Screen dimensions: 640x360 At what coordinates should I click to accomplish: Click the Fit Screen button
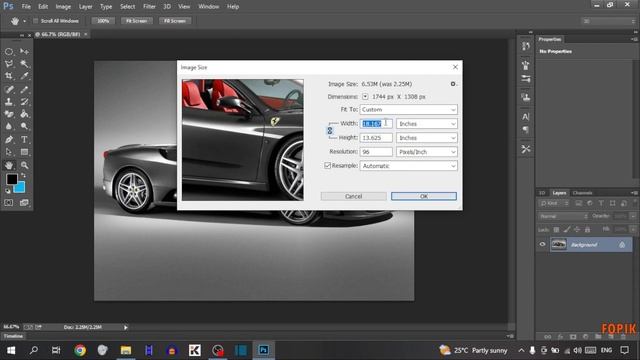click(137, 21)
